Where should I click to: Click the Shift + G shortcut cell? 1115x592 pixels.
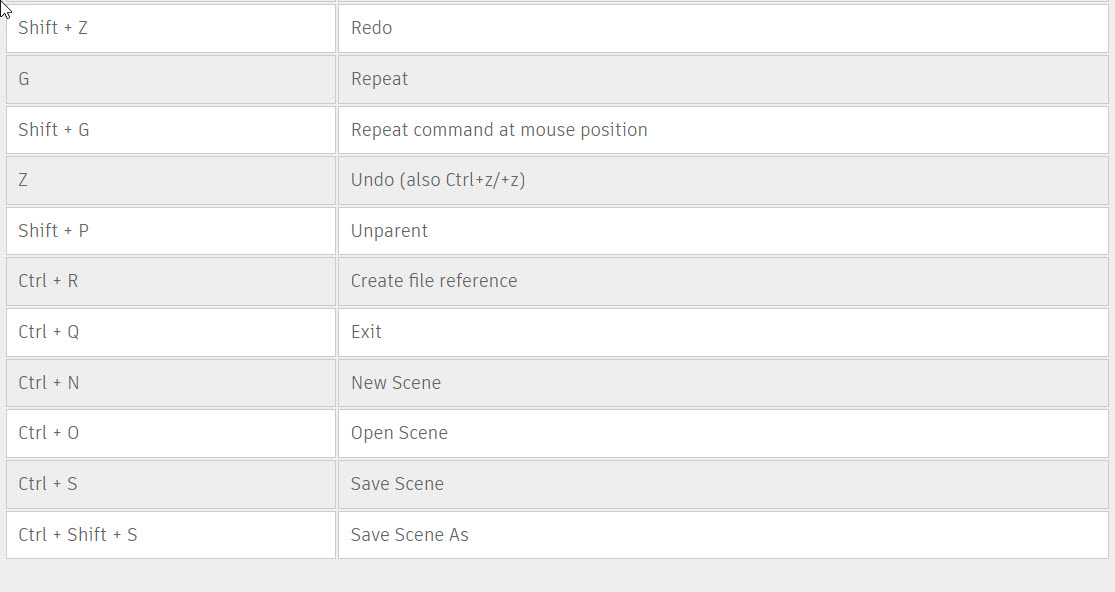pyautogui.click(x=171, y=130)
